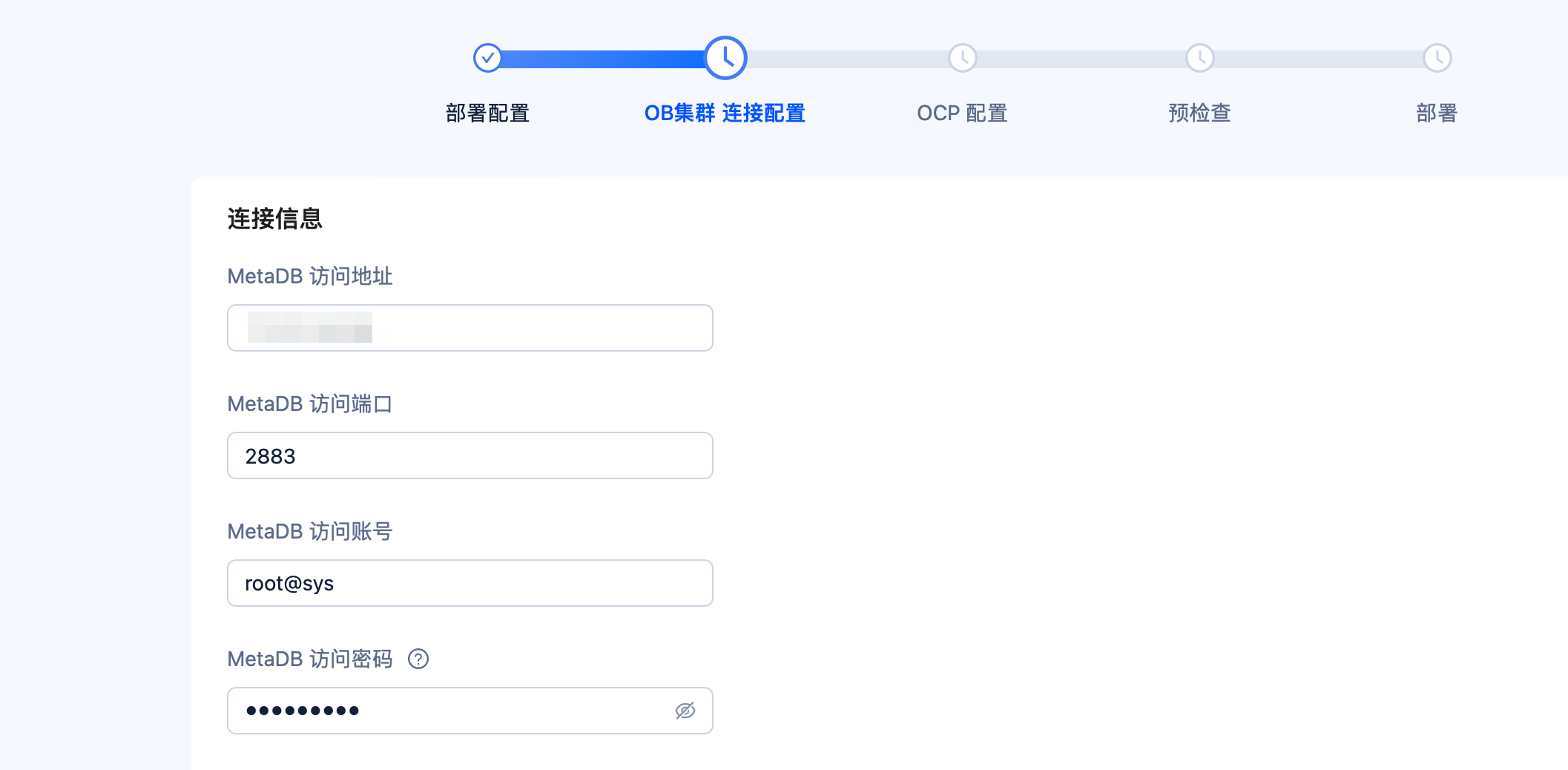This screenshot has width=1568, height=770.
Task: Focus the MetaDB 访问地址 input field
Action: coord(470,328)
